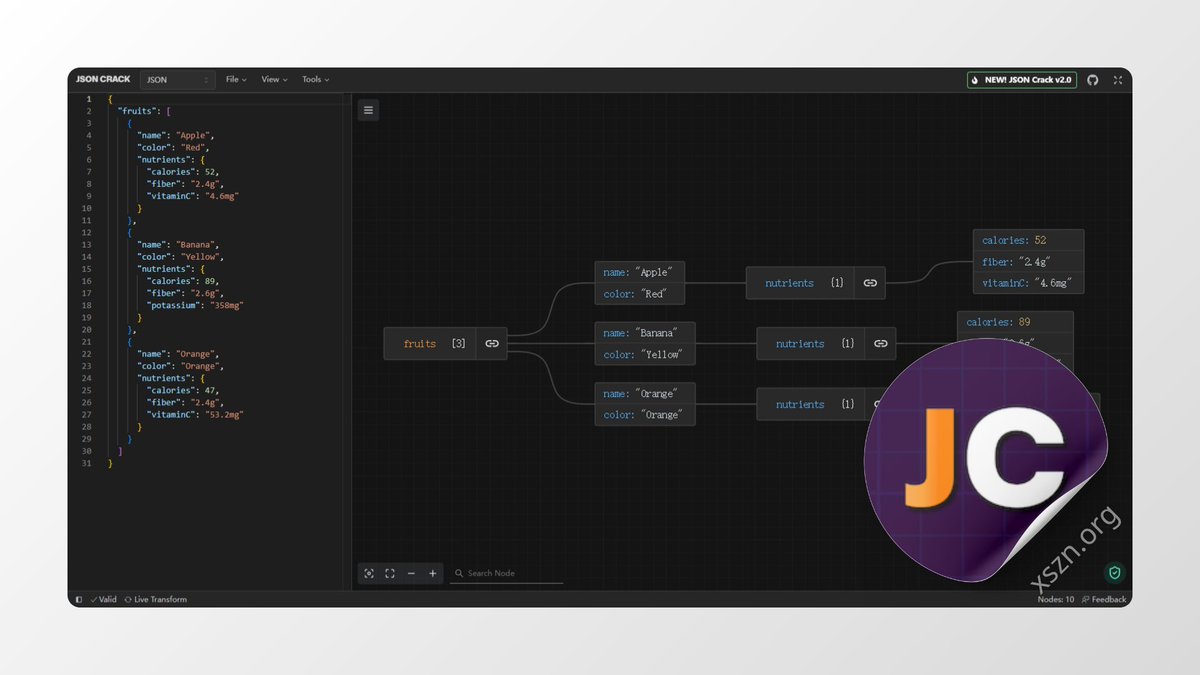The image size is (1200, 675).
Task: Click nutrients {1} label connected to Banana
Action: tap(815, 343)
